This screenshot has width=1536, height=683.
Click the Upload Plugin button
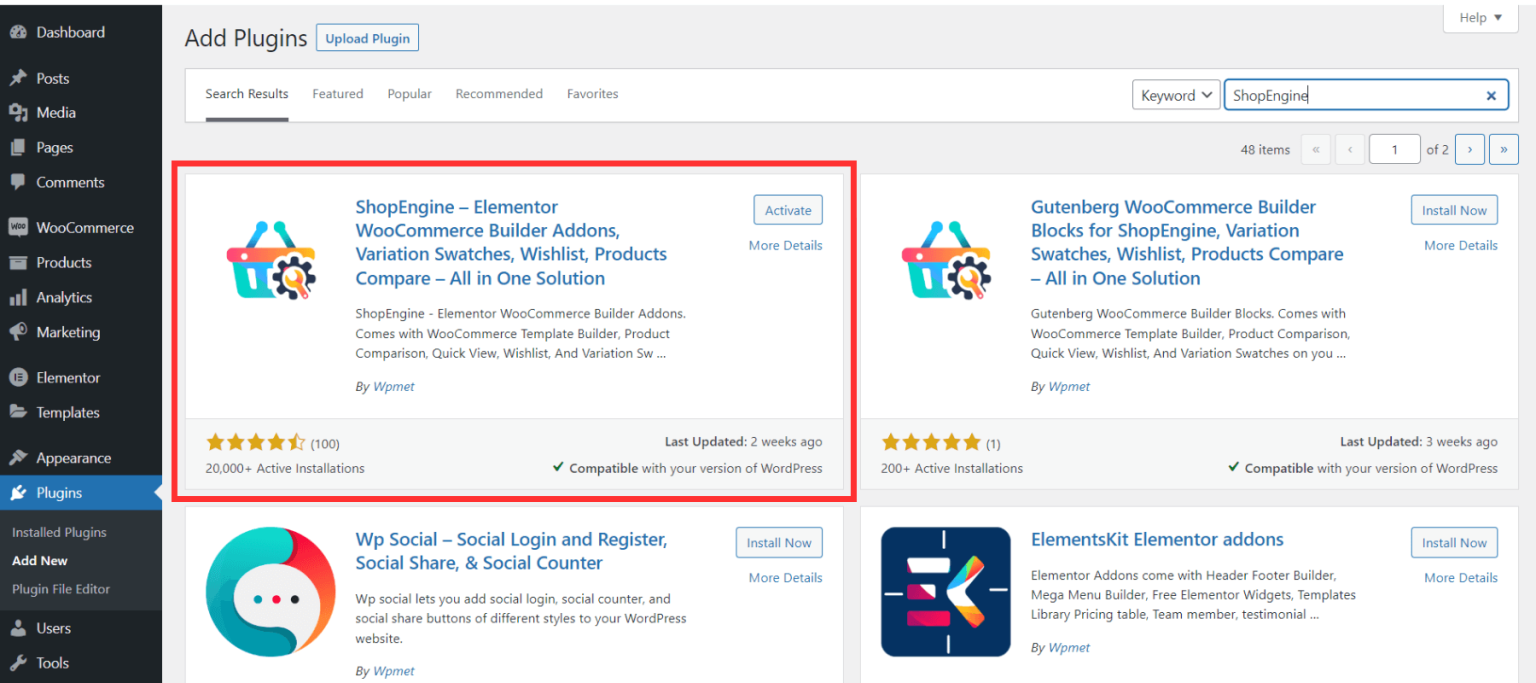[x=367, y=37]
